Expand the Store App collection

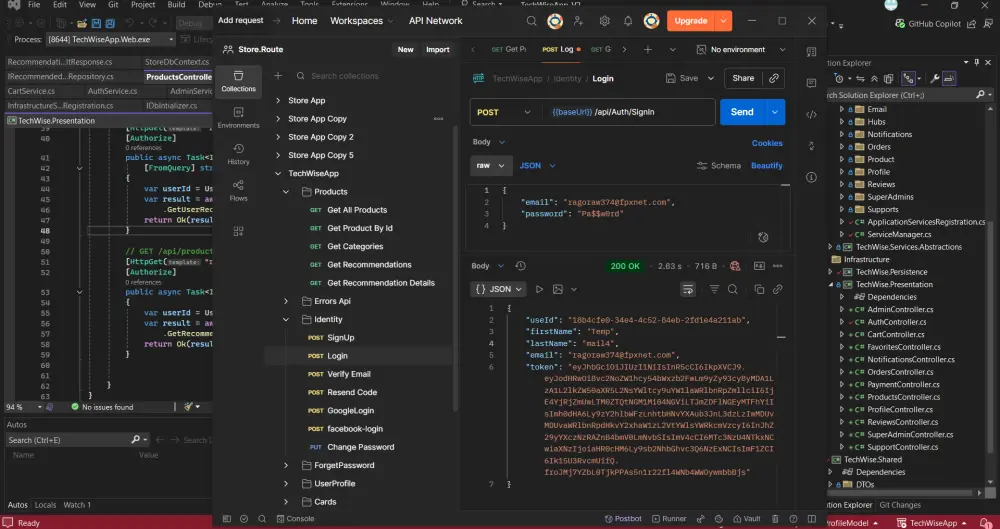tap(278, 101)
